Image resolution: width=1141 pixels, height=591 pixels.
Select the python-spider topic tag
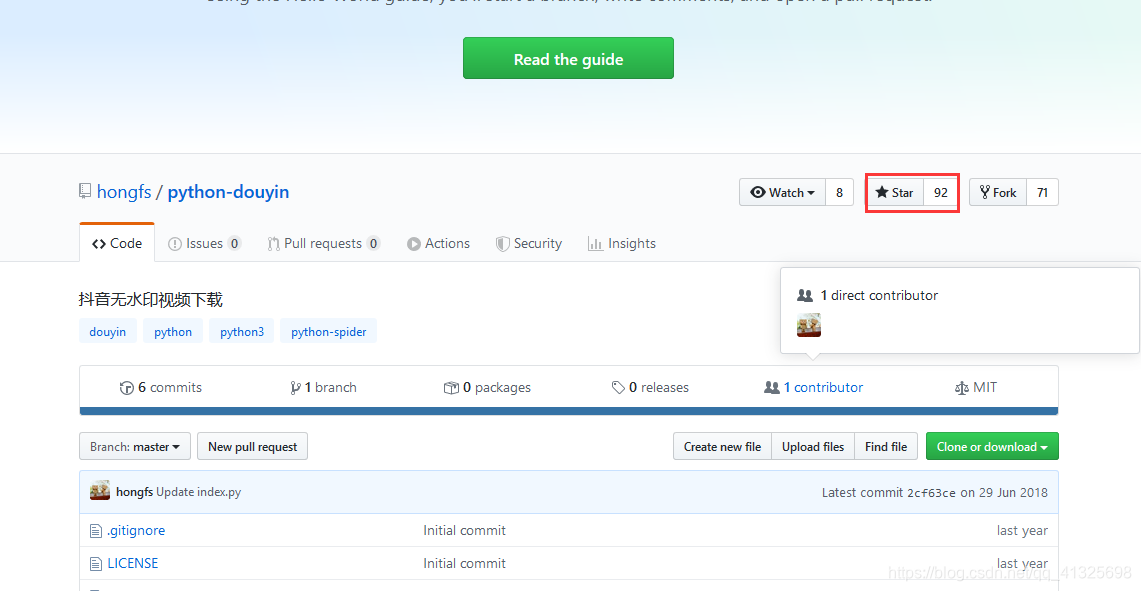click(x=328, y=331)
